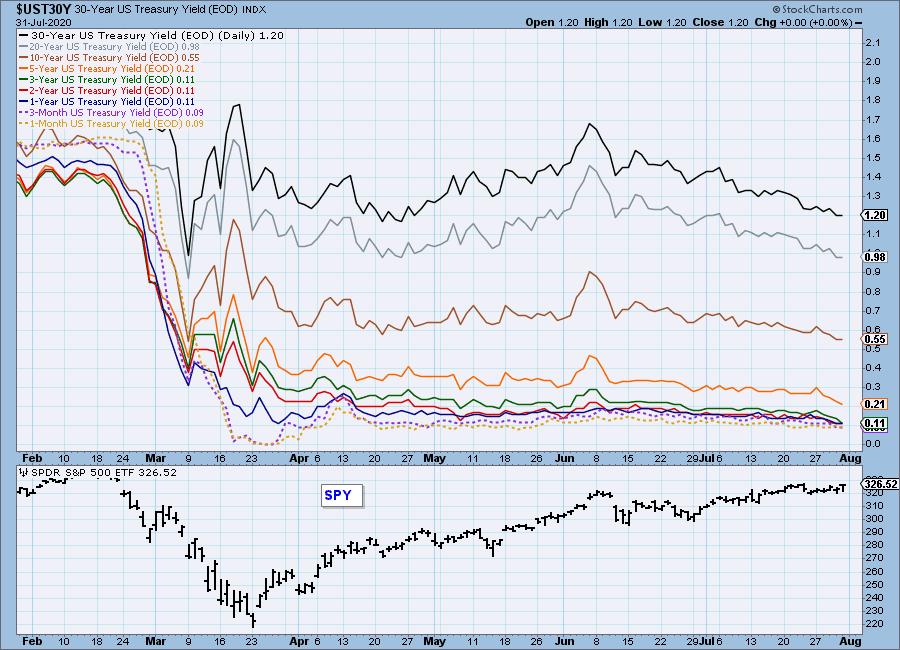
Task: Click the 250 label on SPY price axis
Action: tap(874, 585)
